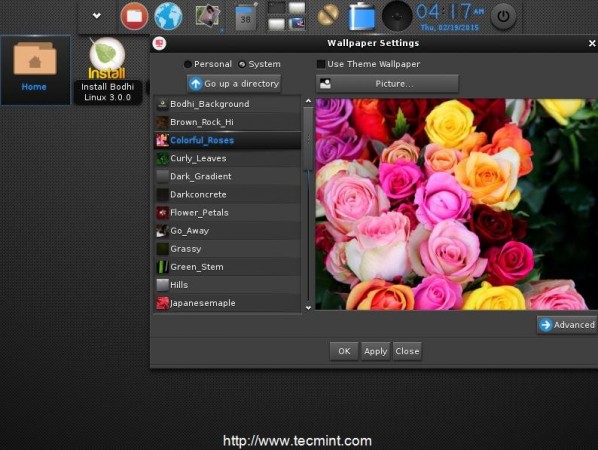Click scroll-down arrow of wallpaper list
598x450 pixels.
tap(308, 307)
